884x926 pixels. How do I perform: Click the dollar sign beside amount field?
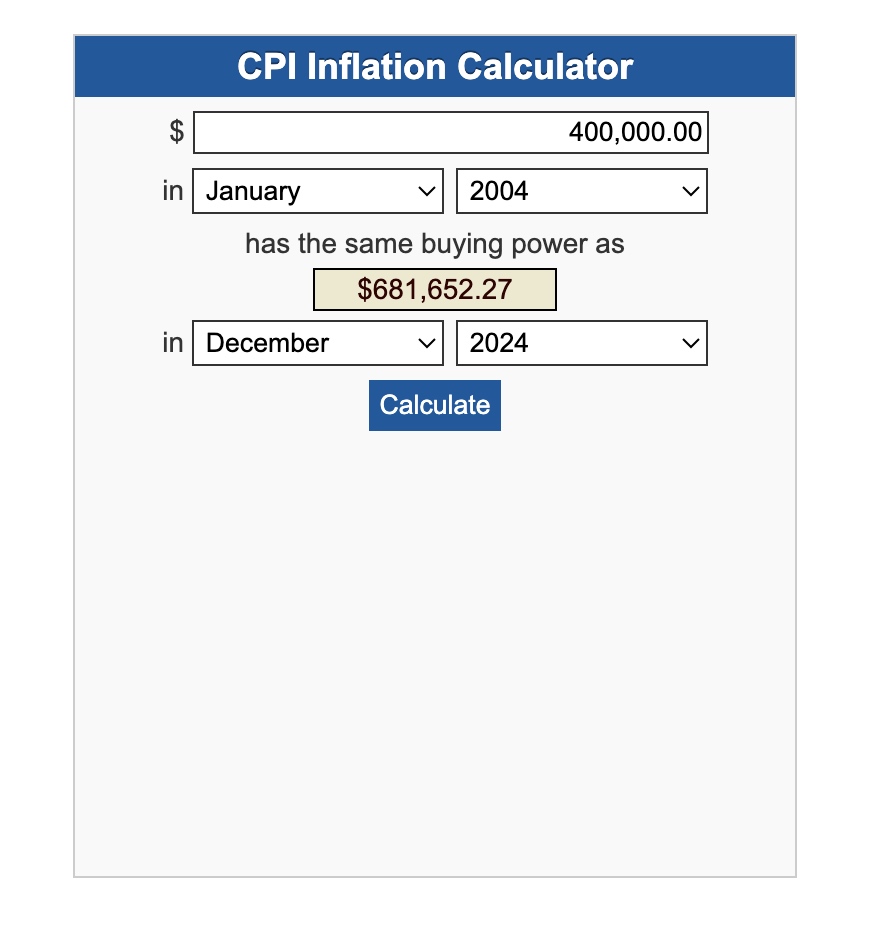pos(176,131)
